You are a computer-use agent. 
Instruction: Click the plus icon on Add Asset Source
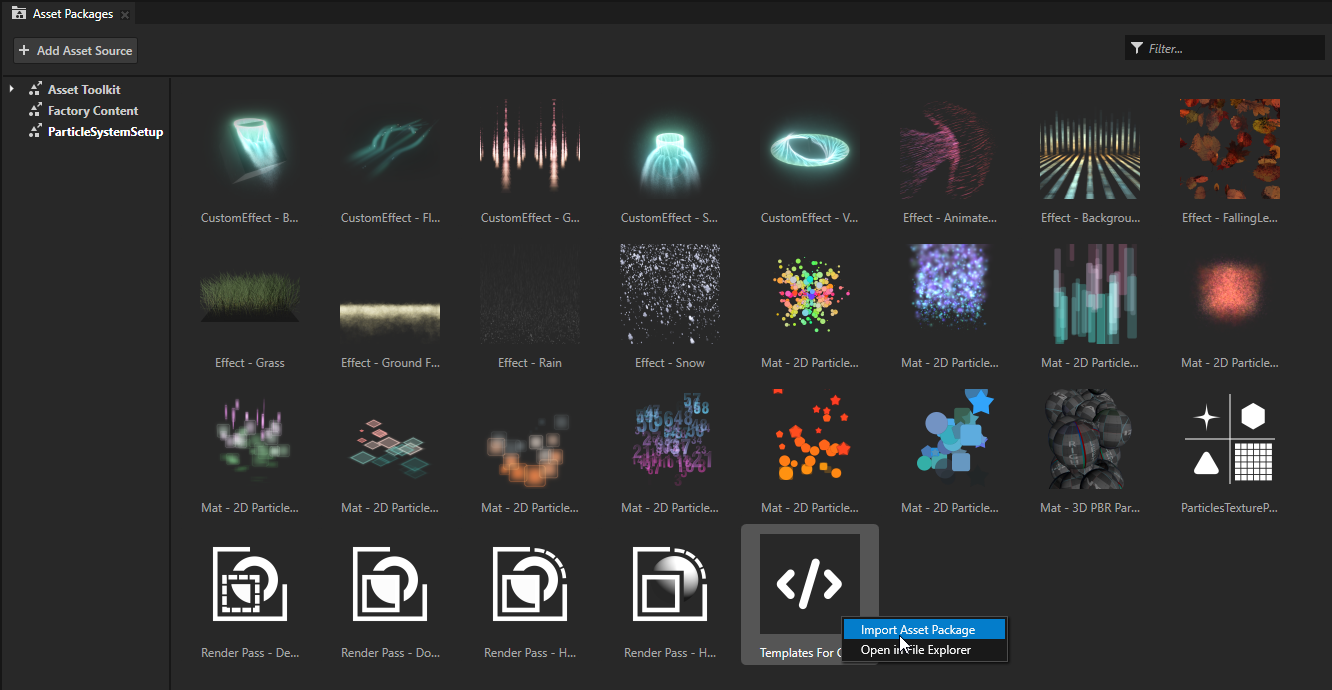(x=23, y=50)
